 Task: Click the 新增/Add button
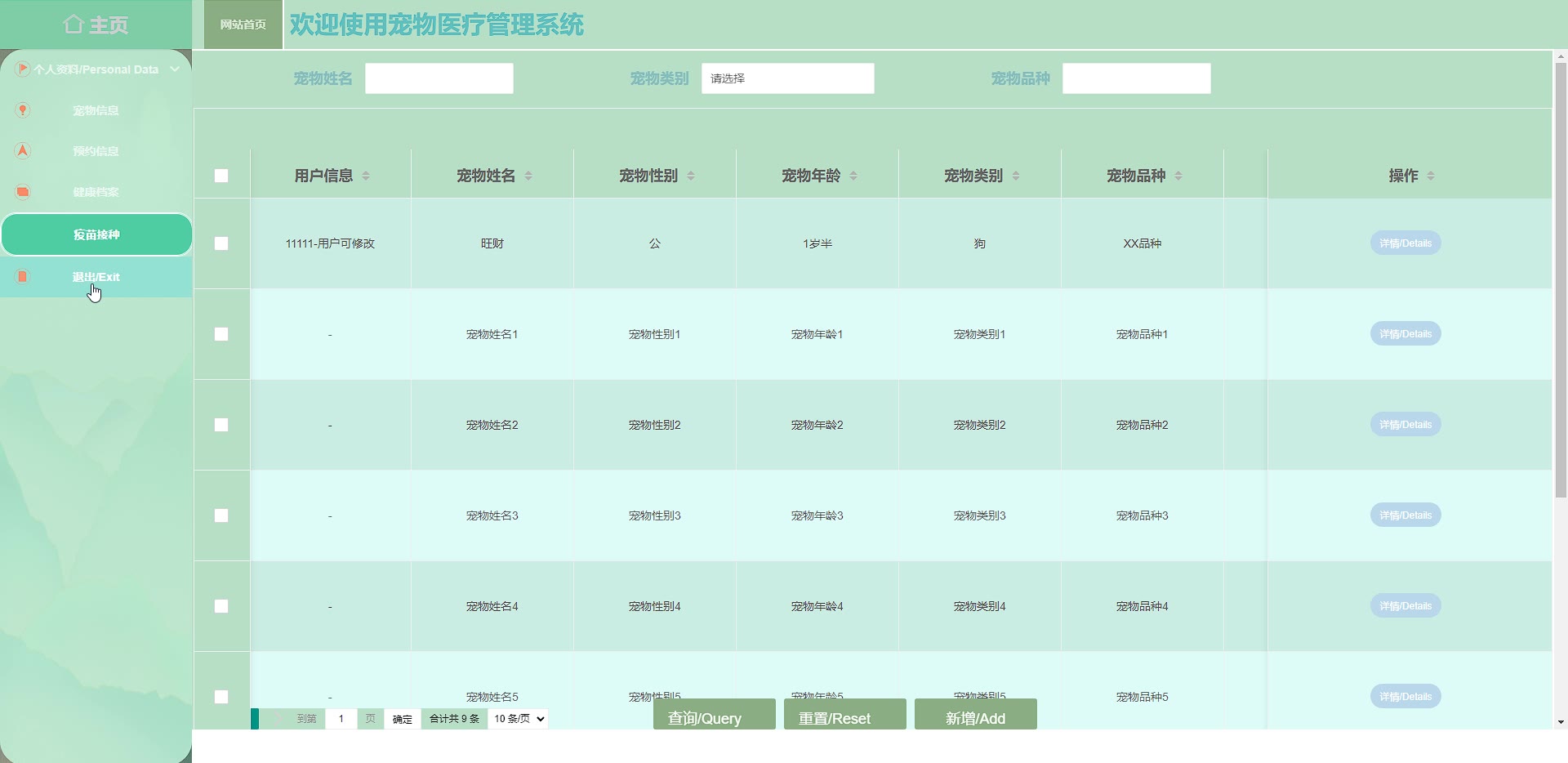(x=975, y=716)
